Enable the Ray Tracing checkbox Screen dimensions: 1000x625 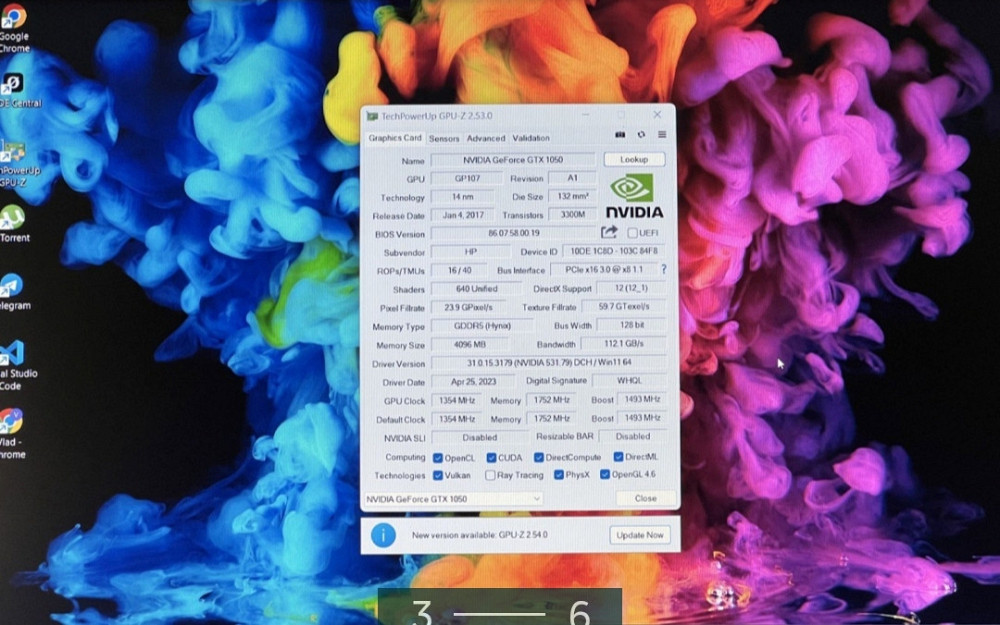click(x=489, y=475)
